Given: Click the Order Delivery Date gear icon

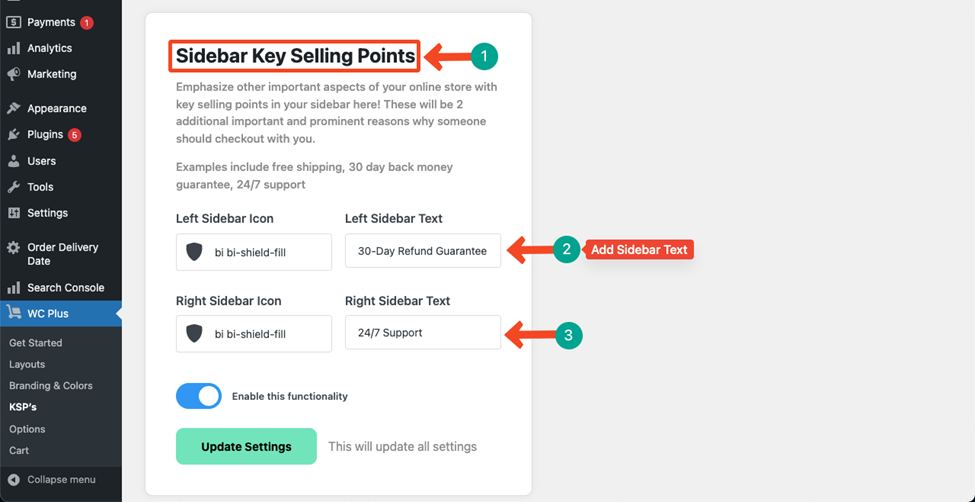Looking at the screenshot, I should [x=14, y=248].
